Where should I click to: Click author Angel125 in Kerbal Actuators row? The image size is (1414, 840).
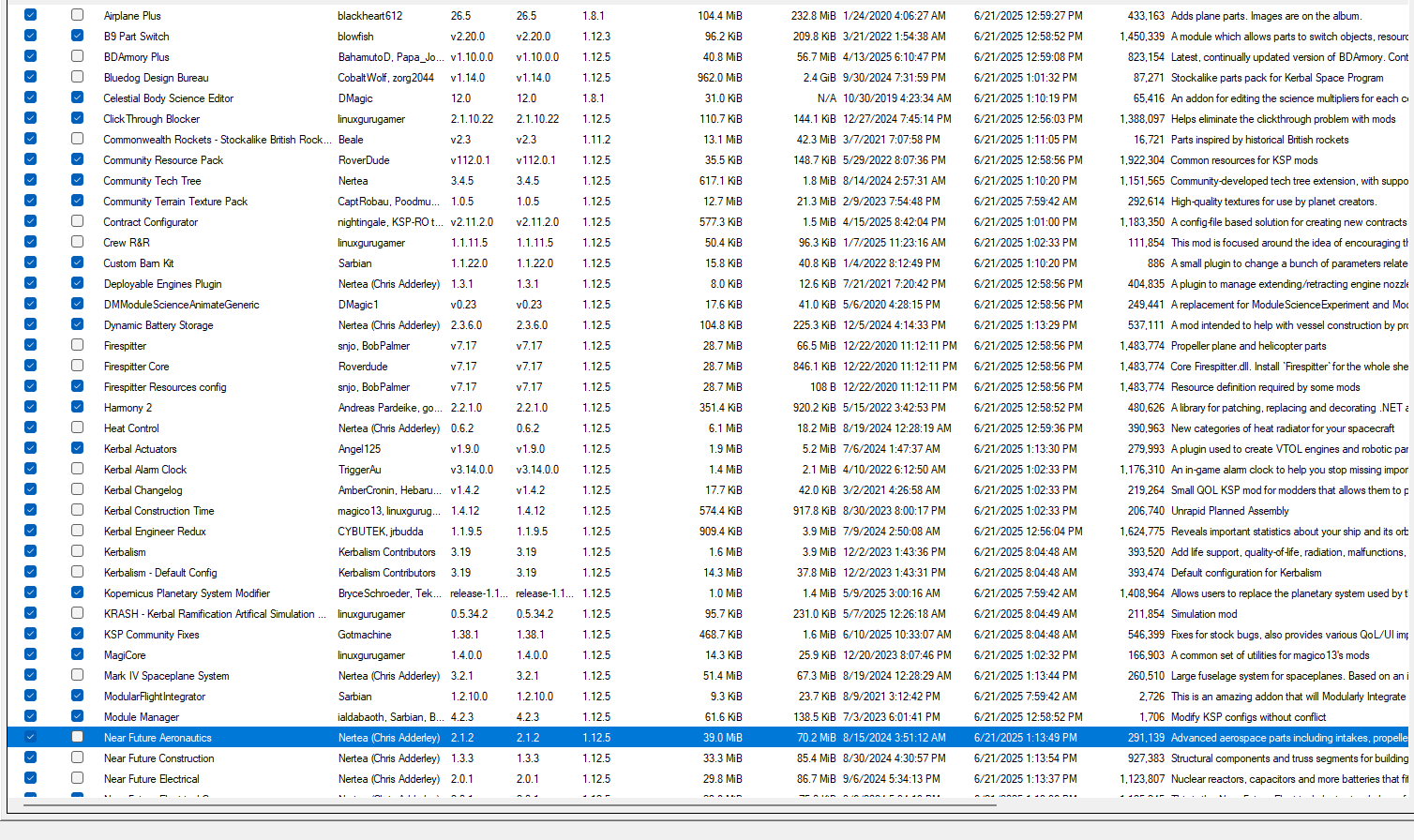[x=360, y=449]
